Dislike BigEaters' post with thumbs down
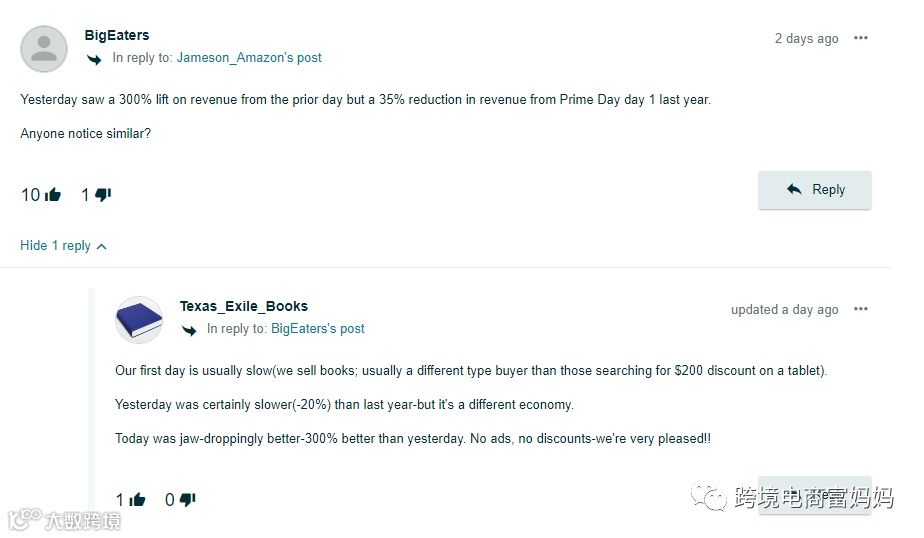This screenshot has height=538, width=924. click(103, 195)
